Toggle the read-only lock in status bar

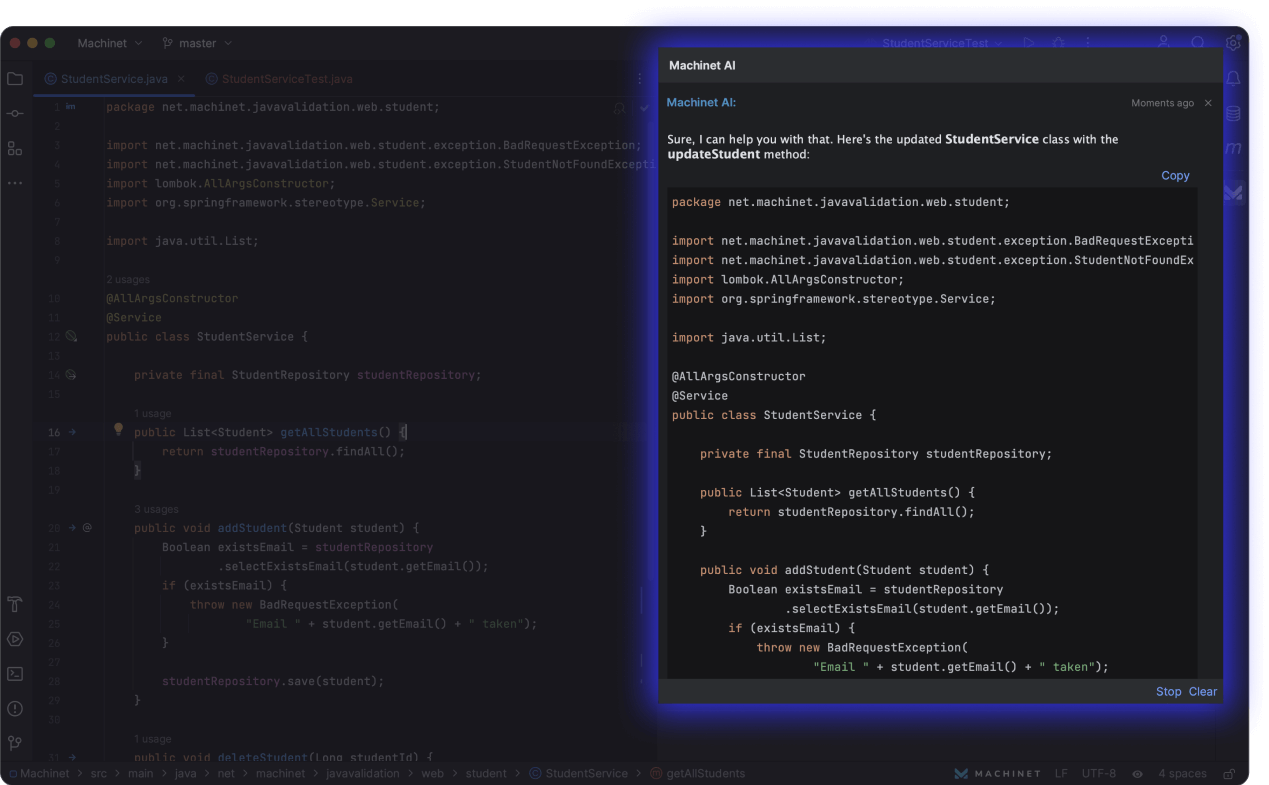point(1230,774)
